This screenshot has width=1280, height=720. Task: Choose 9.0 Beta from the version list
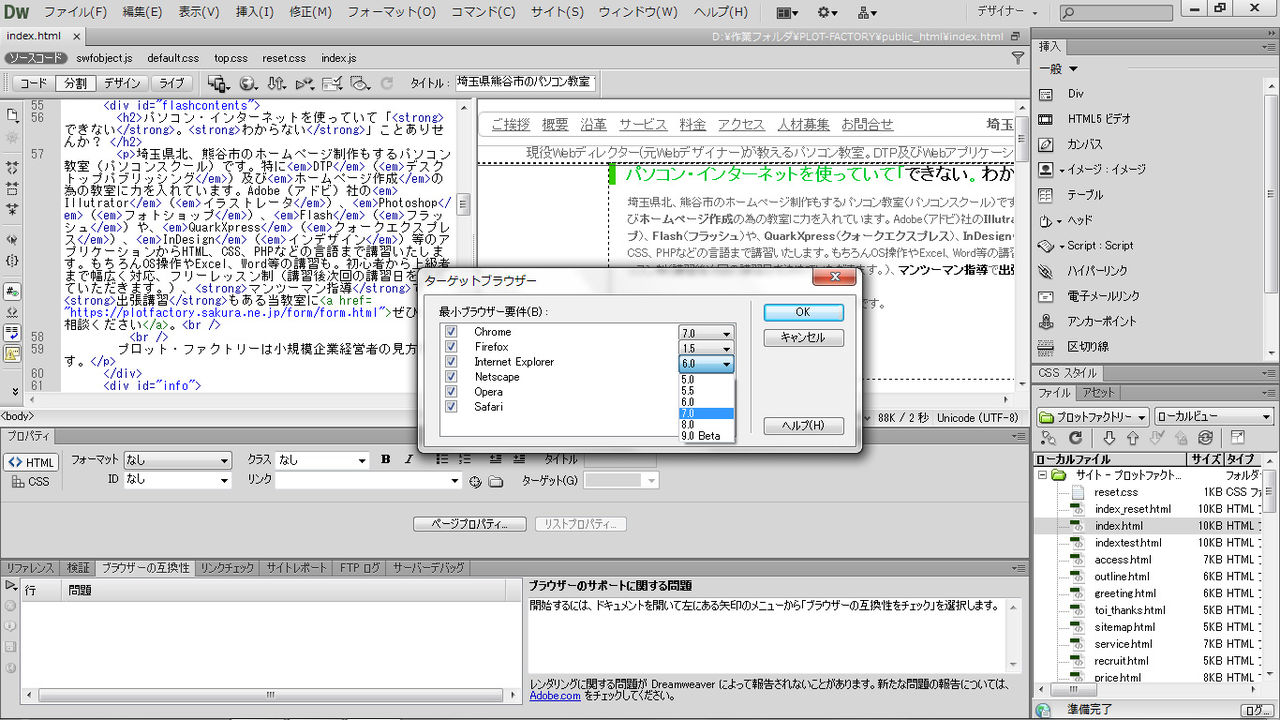click(707, 436)
